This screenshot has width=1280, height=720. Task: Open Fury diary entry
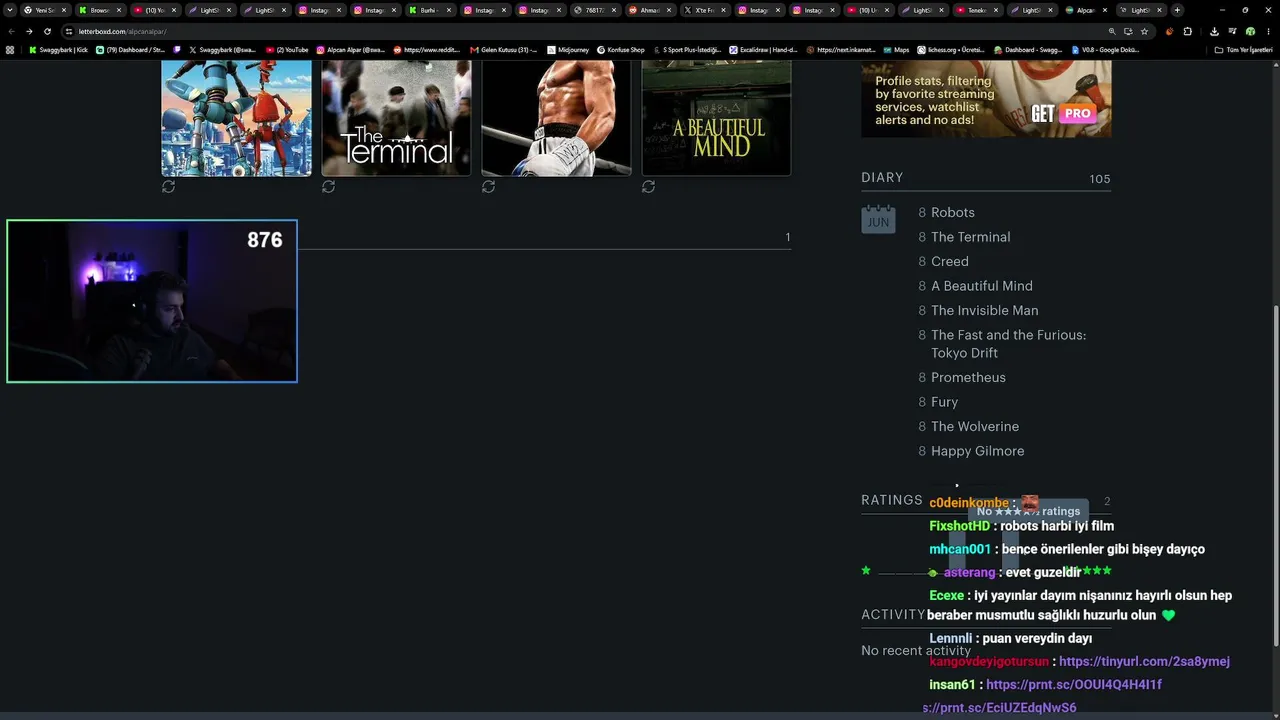[944, 402]
